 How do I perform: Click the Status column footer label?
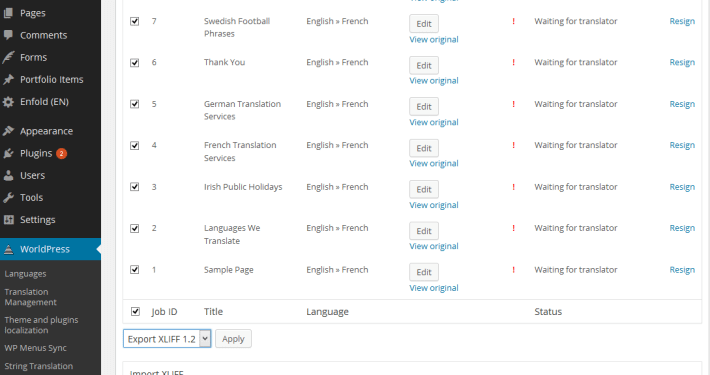[548, 312]
